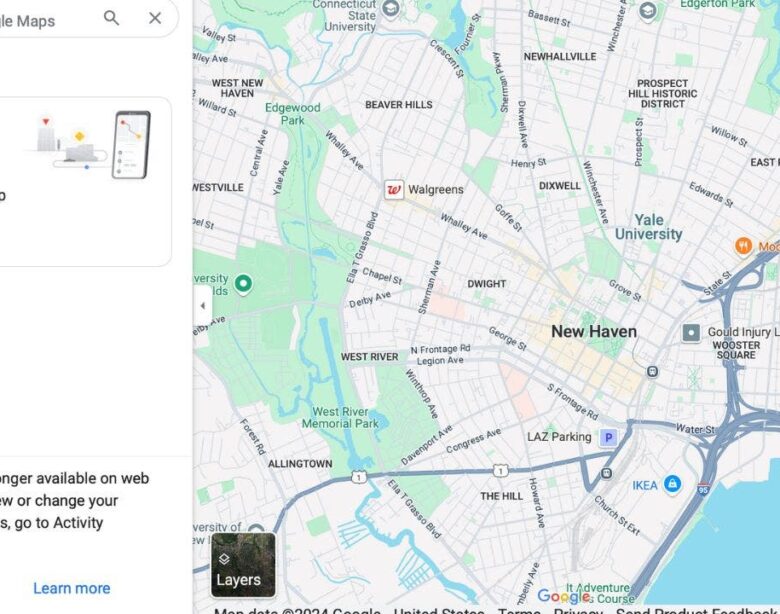The image size is (780, 614).
Task: Click the Walgreens text label
Action: click(x=436, y=190)
